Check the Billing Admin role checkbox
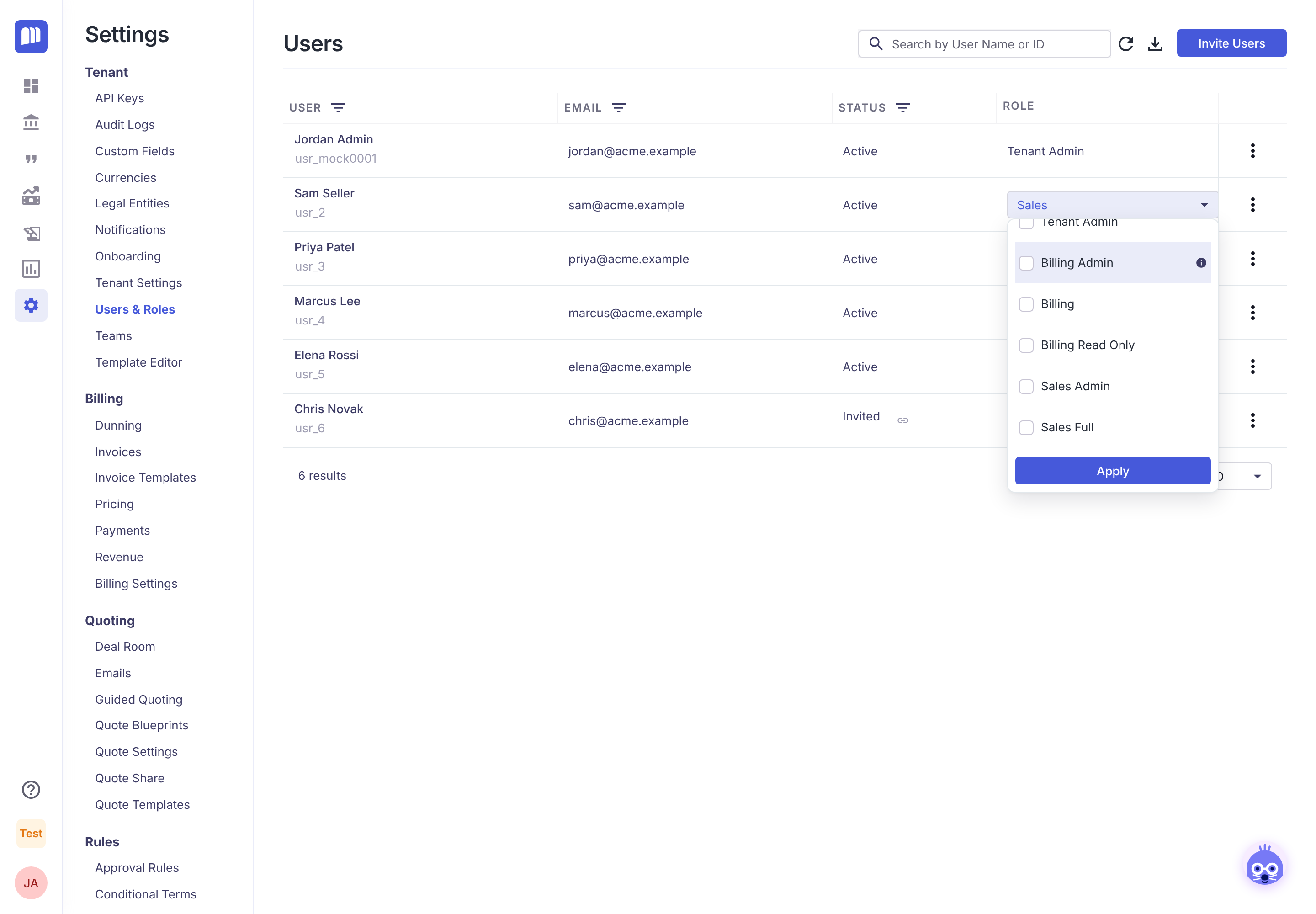 tap(1026, 263)
